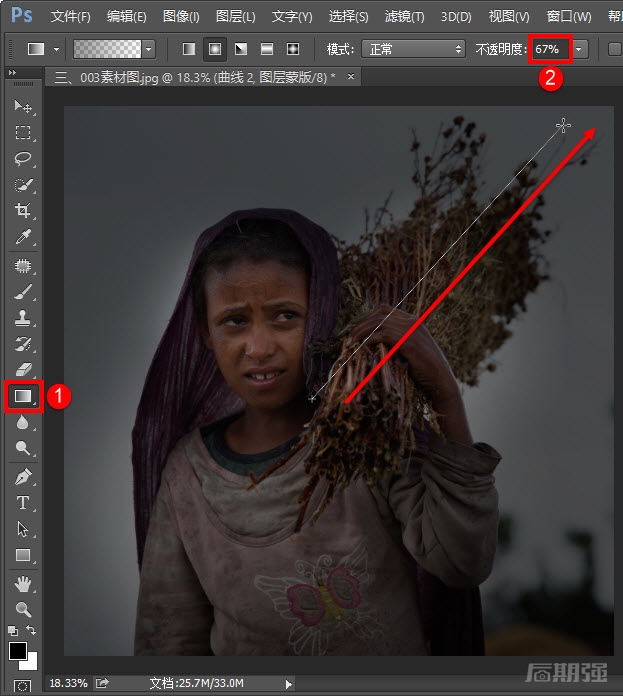
Task: Open the 图像(I) menu
Action: pyautogui.click(x=181, y=17)
